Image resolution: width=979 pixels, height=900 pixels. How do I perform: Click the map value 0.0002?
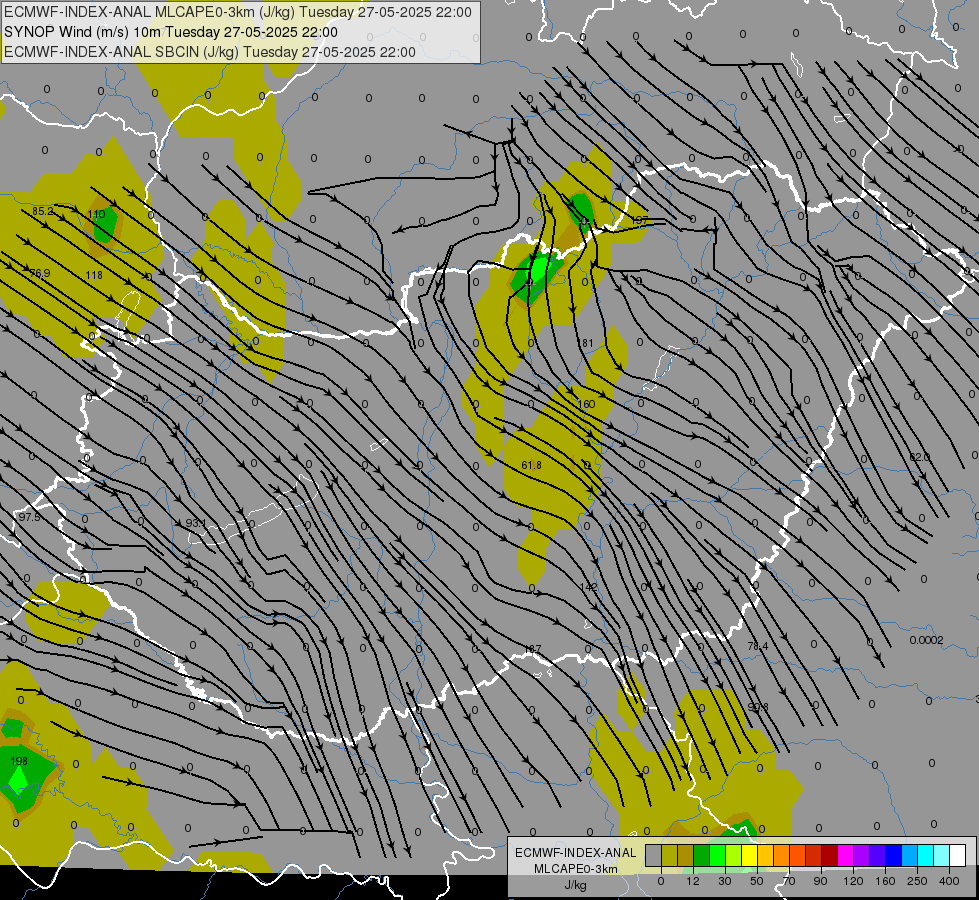(927, 640)
